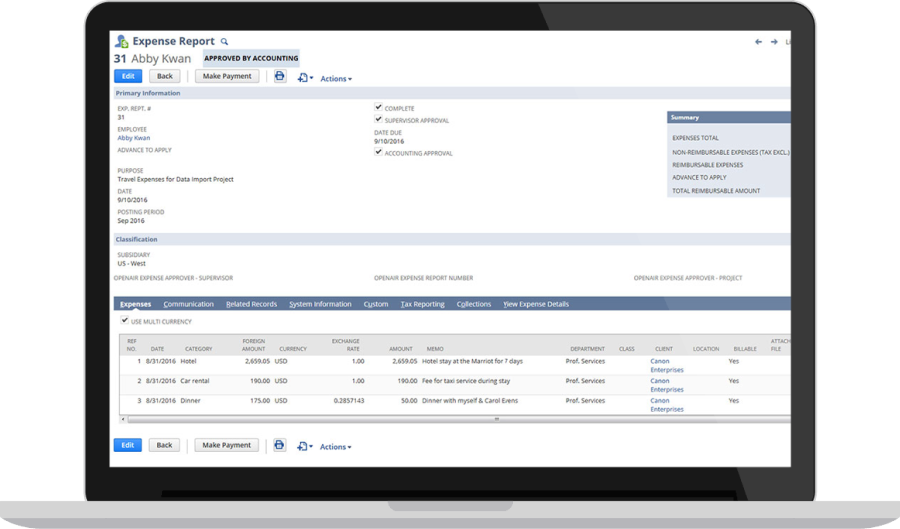Image resolution: width=900 pixels, height=529 pixels.
Task: Open the Abby Kwan employee link
Action: coord(134,138)
